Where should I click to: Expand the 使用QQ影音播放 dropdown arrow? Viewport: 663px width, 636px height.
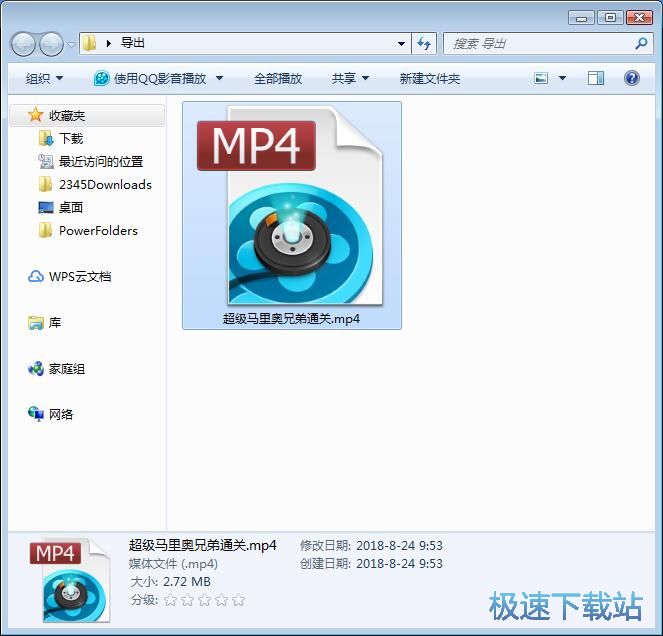pos(219,78)
